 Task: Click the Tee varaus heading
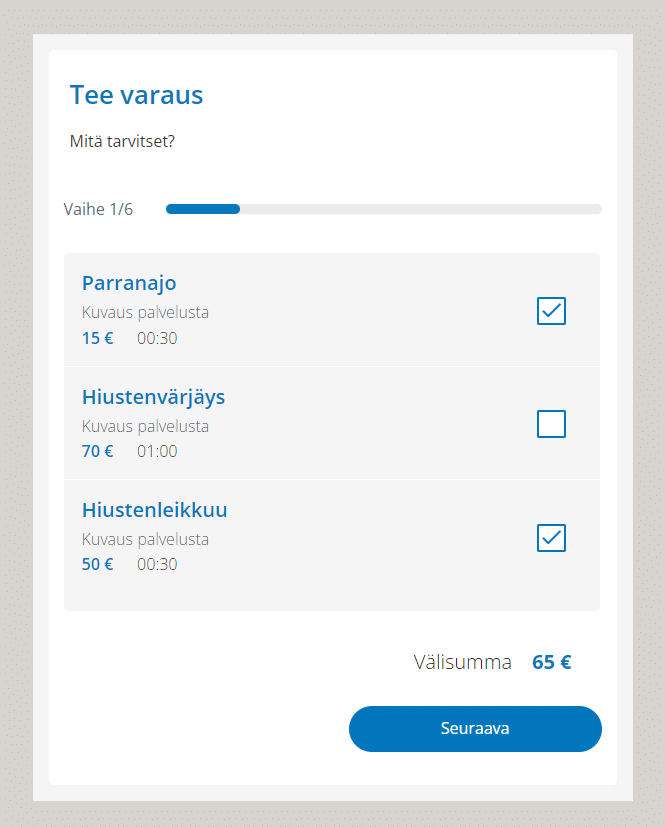click(x=136, y=95)
